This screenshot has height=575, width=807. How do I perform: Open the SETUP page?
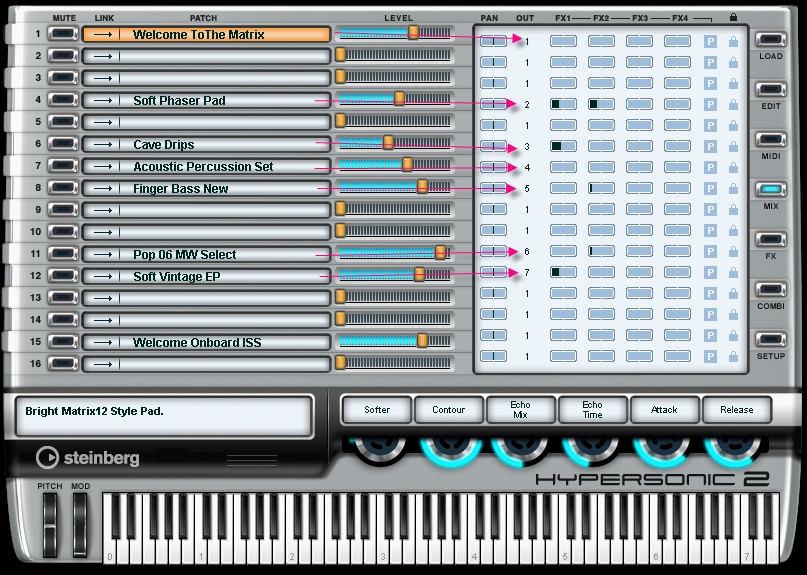pyautogui.click(x=770, y=340)
